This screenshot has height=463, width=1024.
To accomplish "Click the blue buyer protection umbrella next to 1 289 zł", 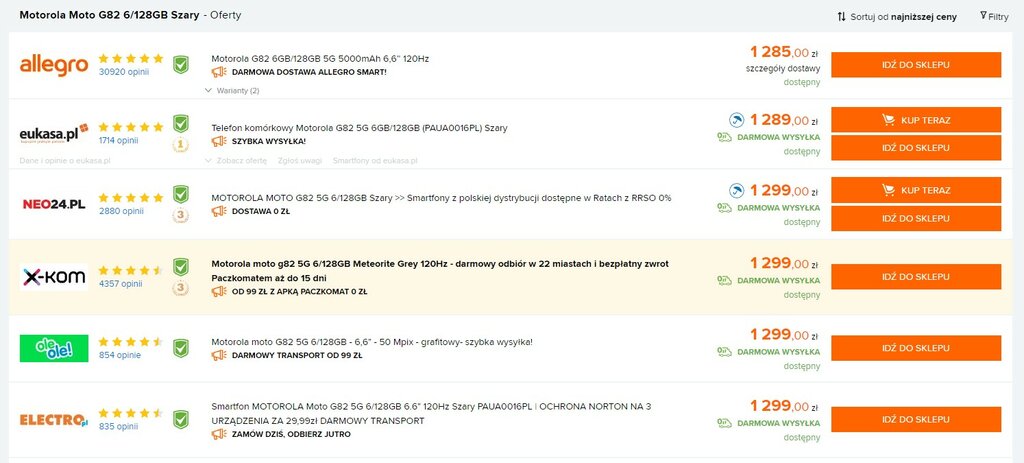I will 737,120.
